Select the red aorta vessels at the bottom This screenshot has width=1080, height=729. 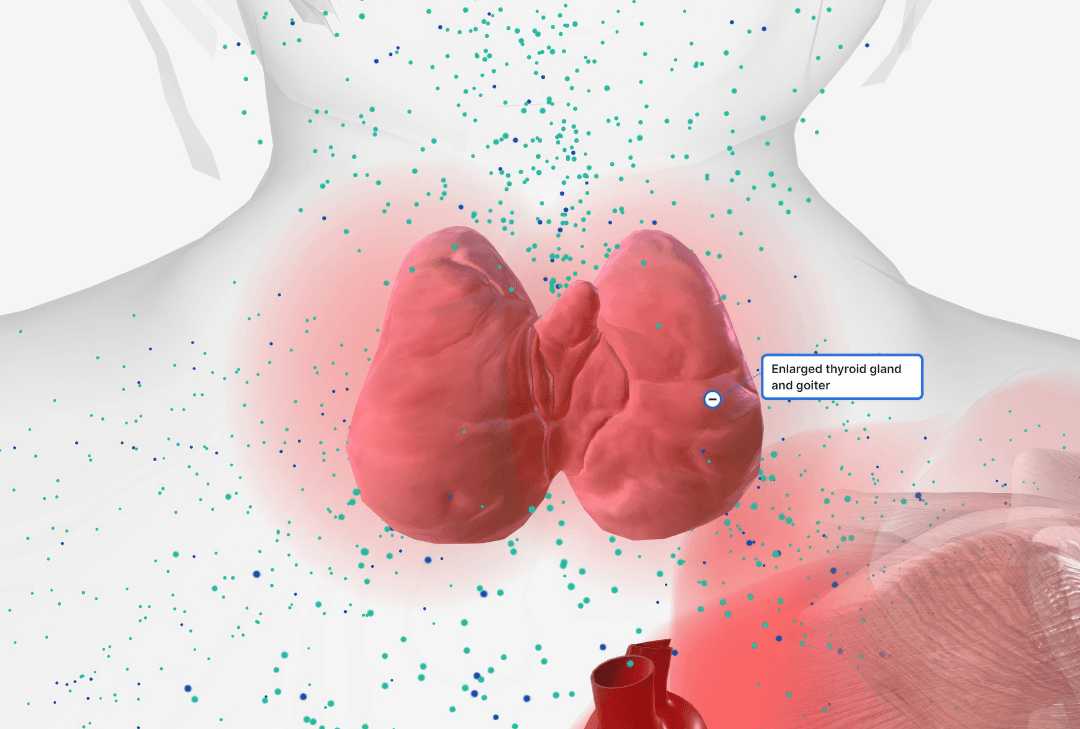pos(640,690)
